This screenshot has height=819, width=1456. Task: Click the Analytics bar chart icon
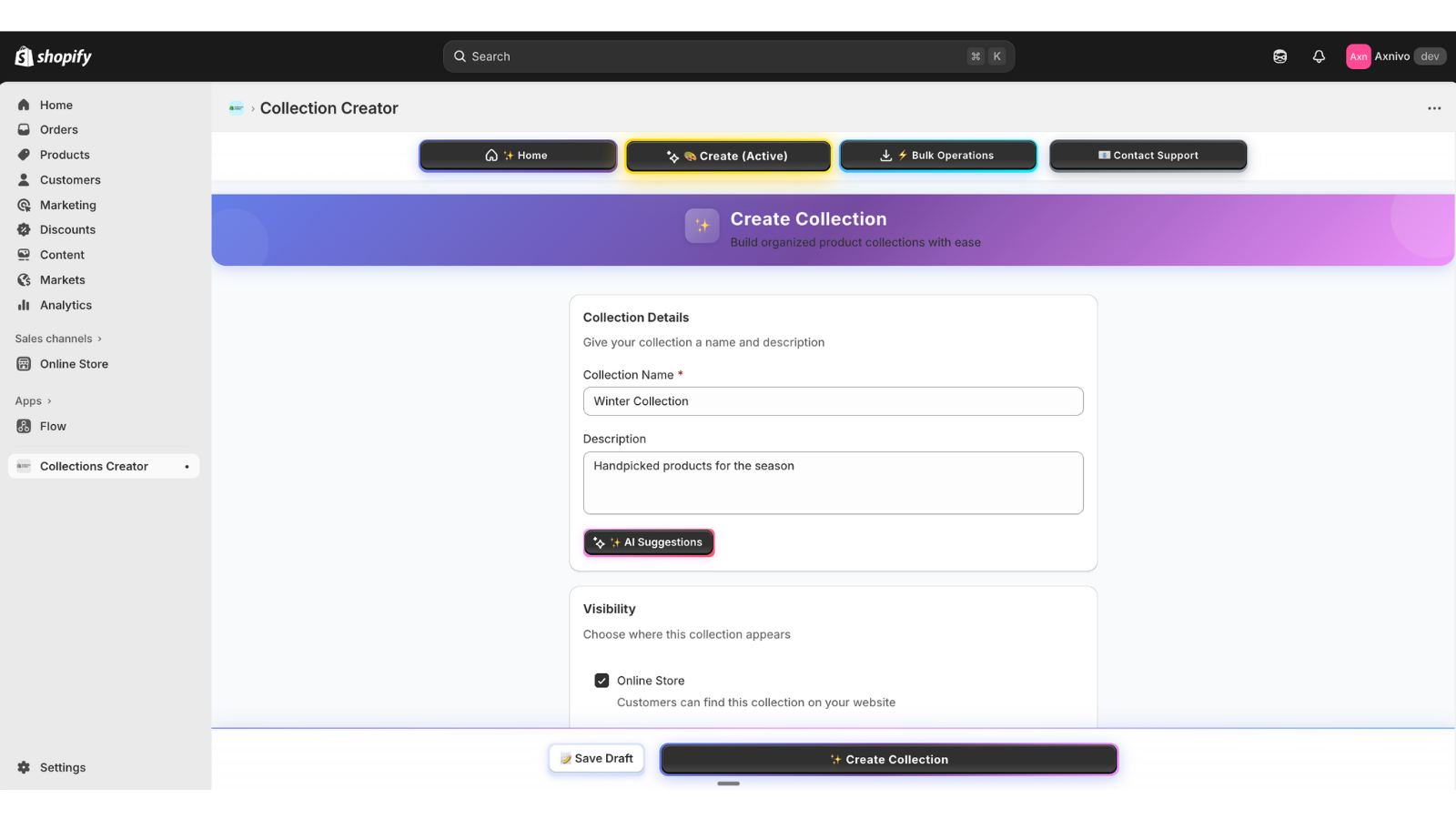[x=24, y=305]
